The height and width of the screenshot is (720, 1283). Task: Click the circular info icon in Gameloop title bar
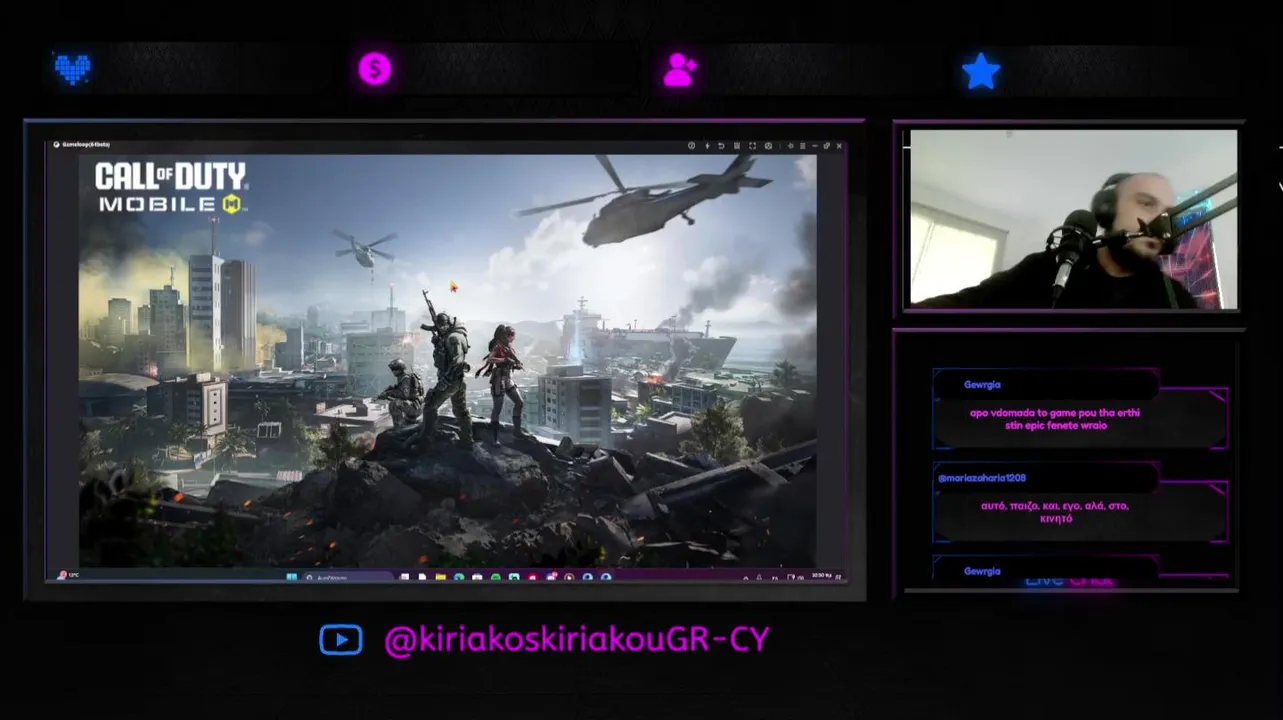tap(691, 146)
